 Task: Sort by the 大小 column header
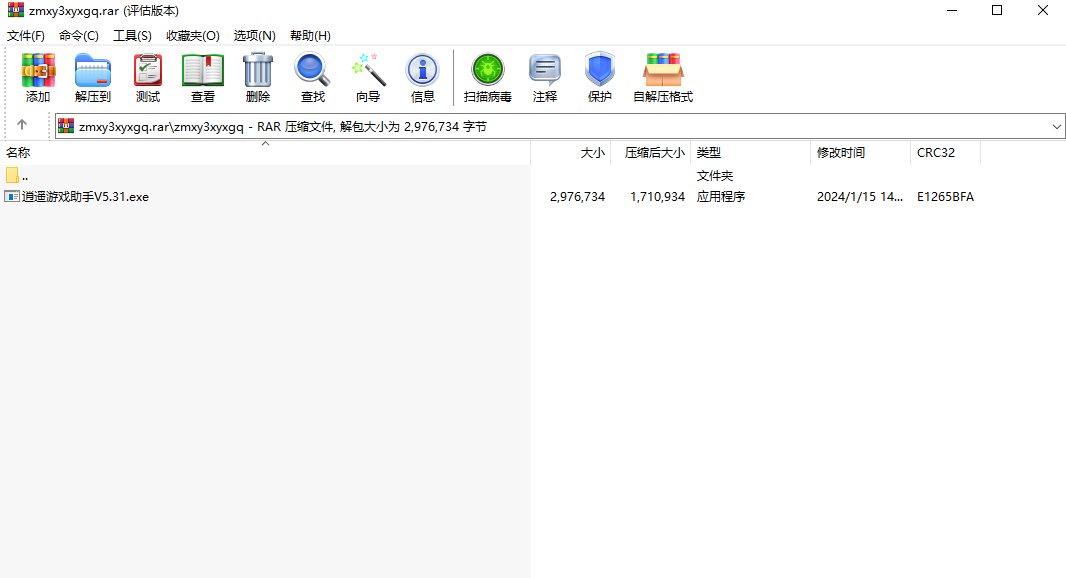571,153
